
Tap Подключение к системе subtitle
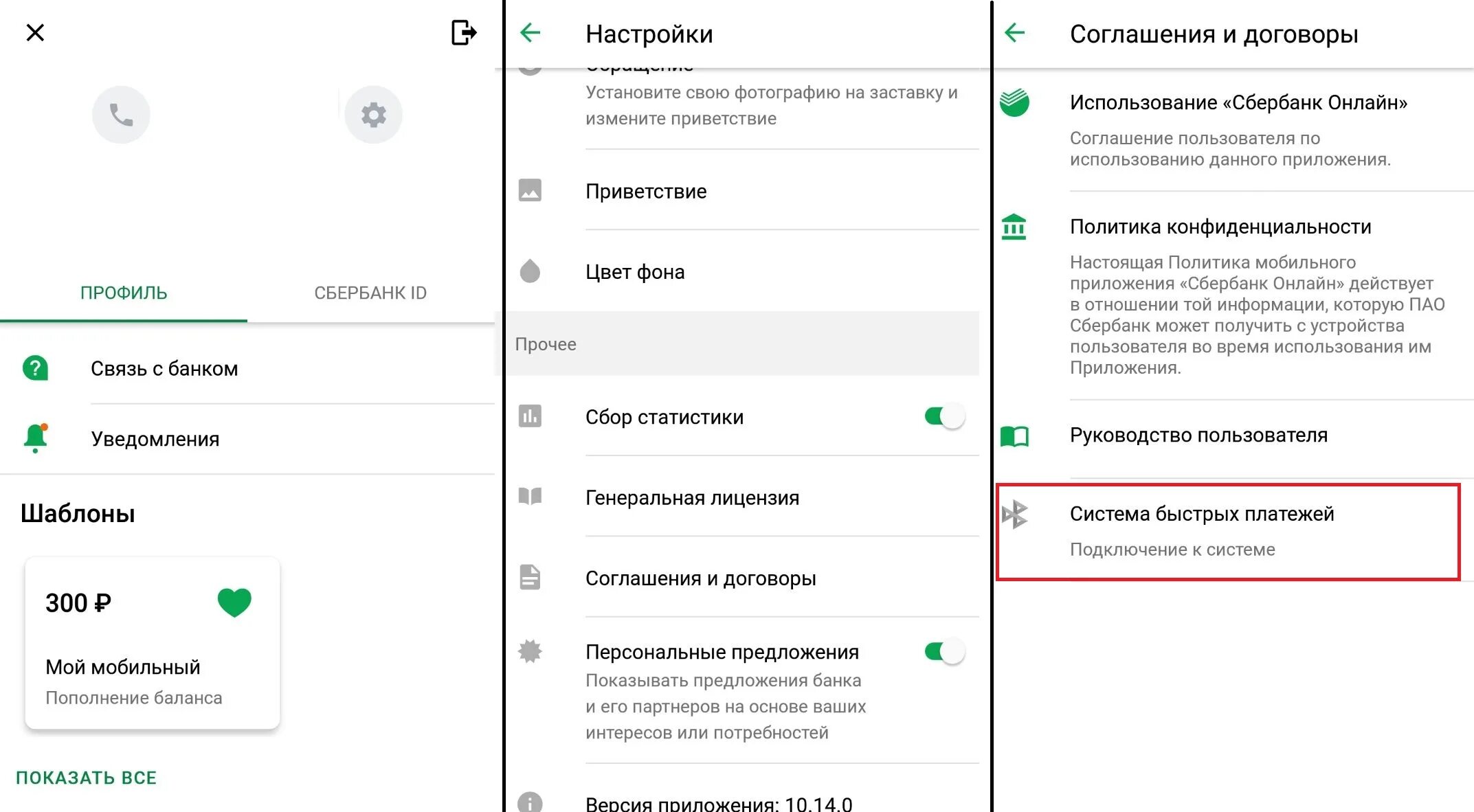[1172, 550]
